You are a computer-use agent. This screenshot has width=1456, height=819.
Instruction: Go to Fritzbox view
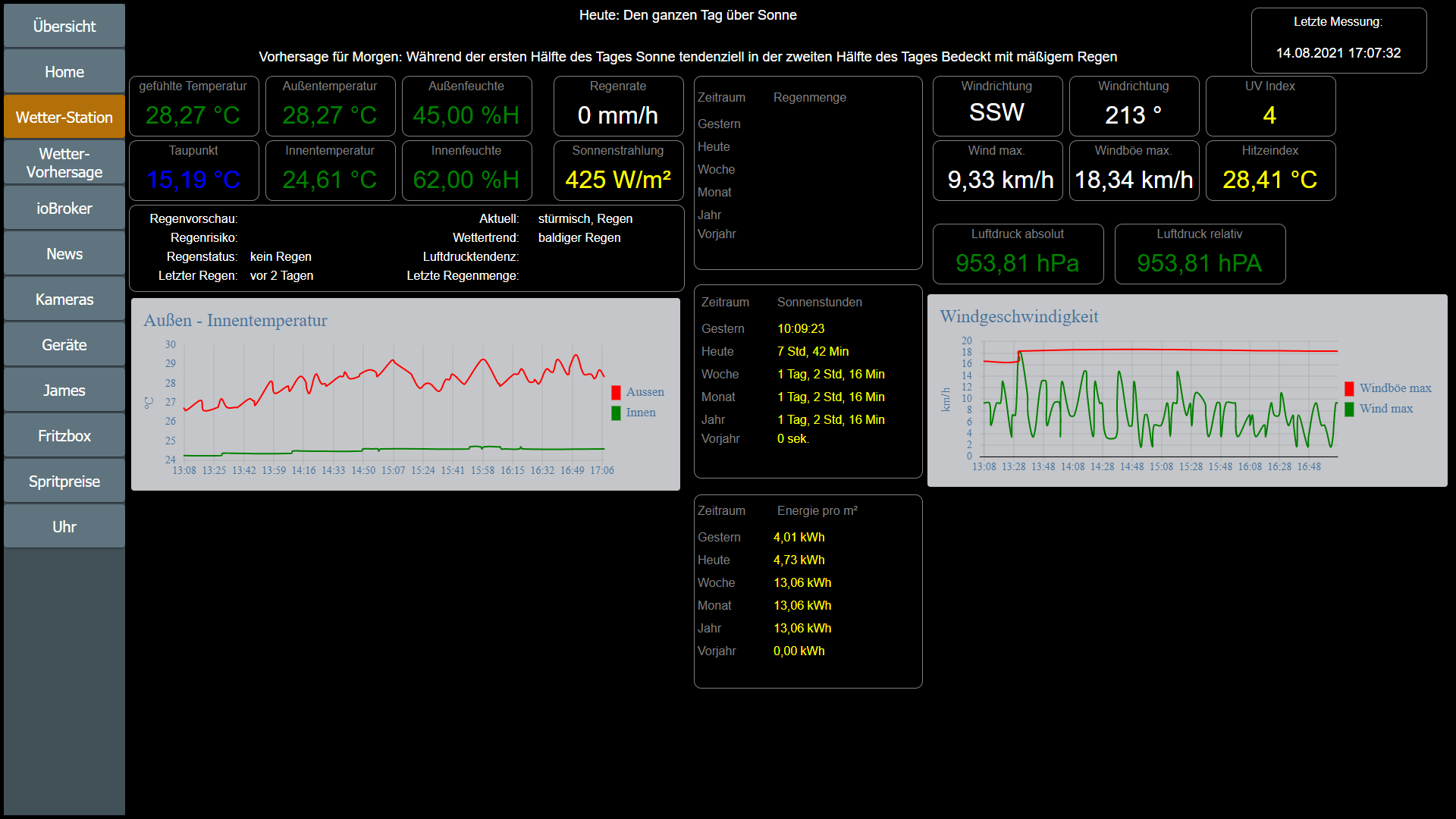pyautogui.click(x=64, y=436)
